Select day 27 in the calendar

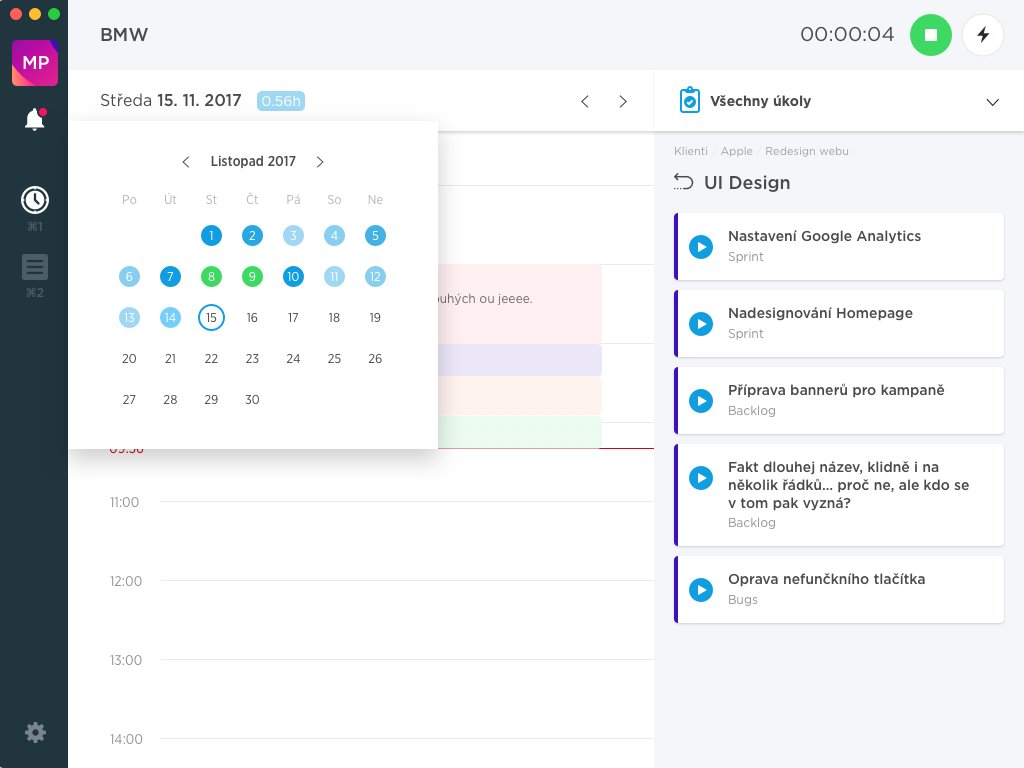coord(129,400)
